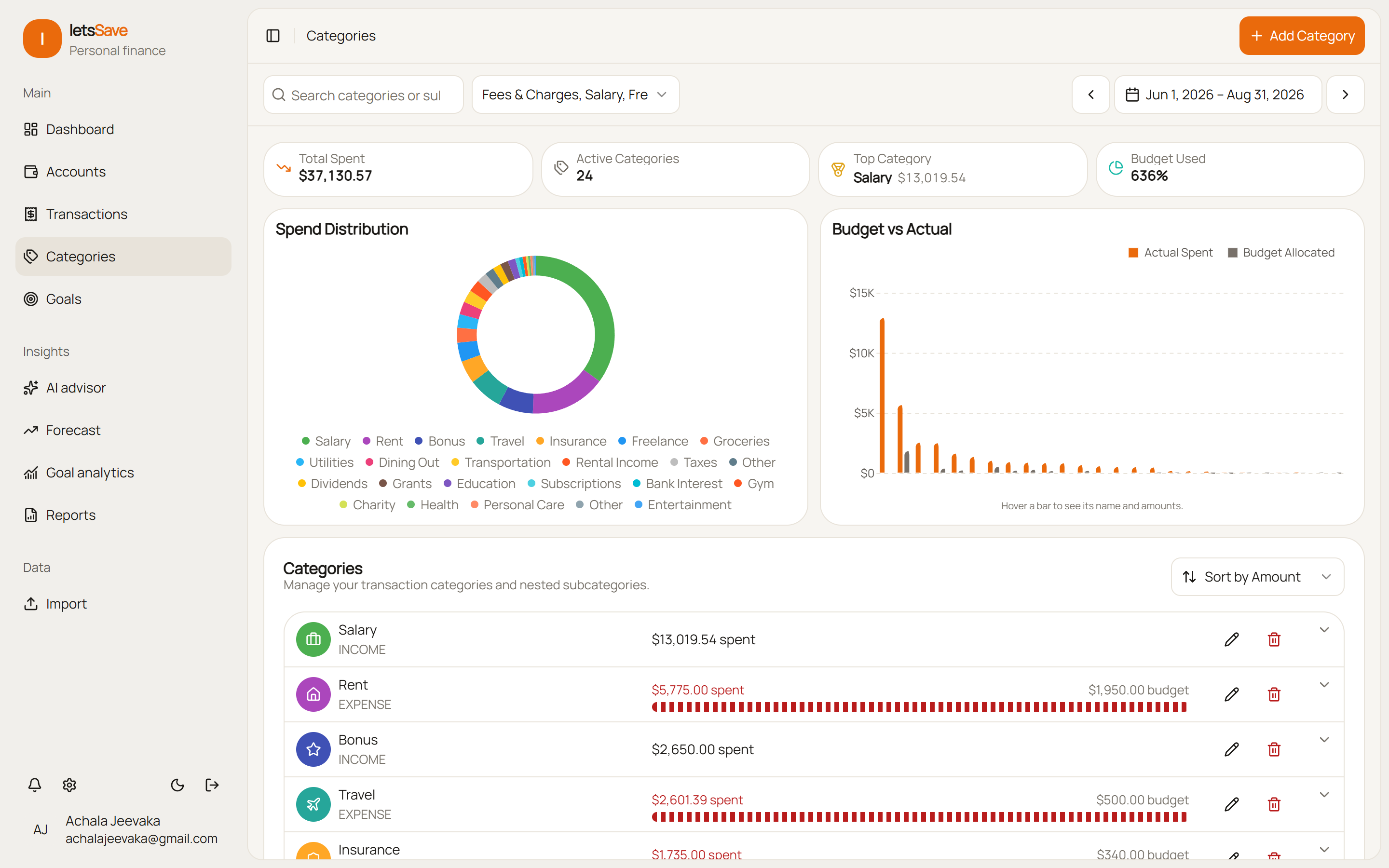Edit the Rent category pencil icon
Screen dimensions: 1389x868
click(1232, 694)
